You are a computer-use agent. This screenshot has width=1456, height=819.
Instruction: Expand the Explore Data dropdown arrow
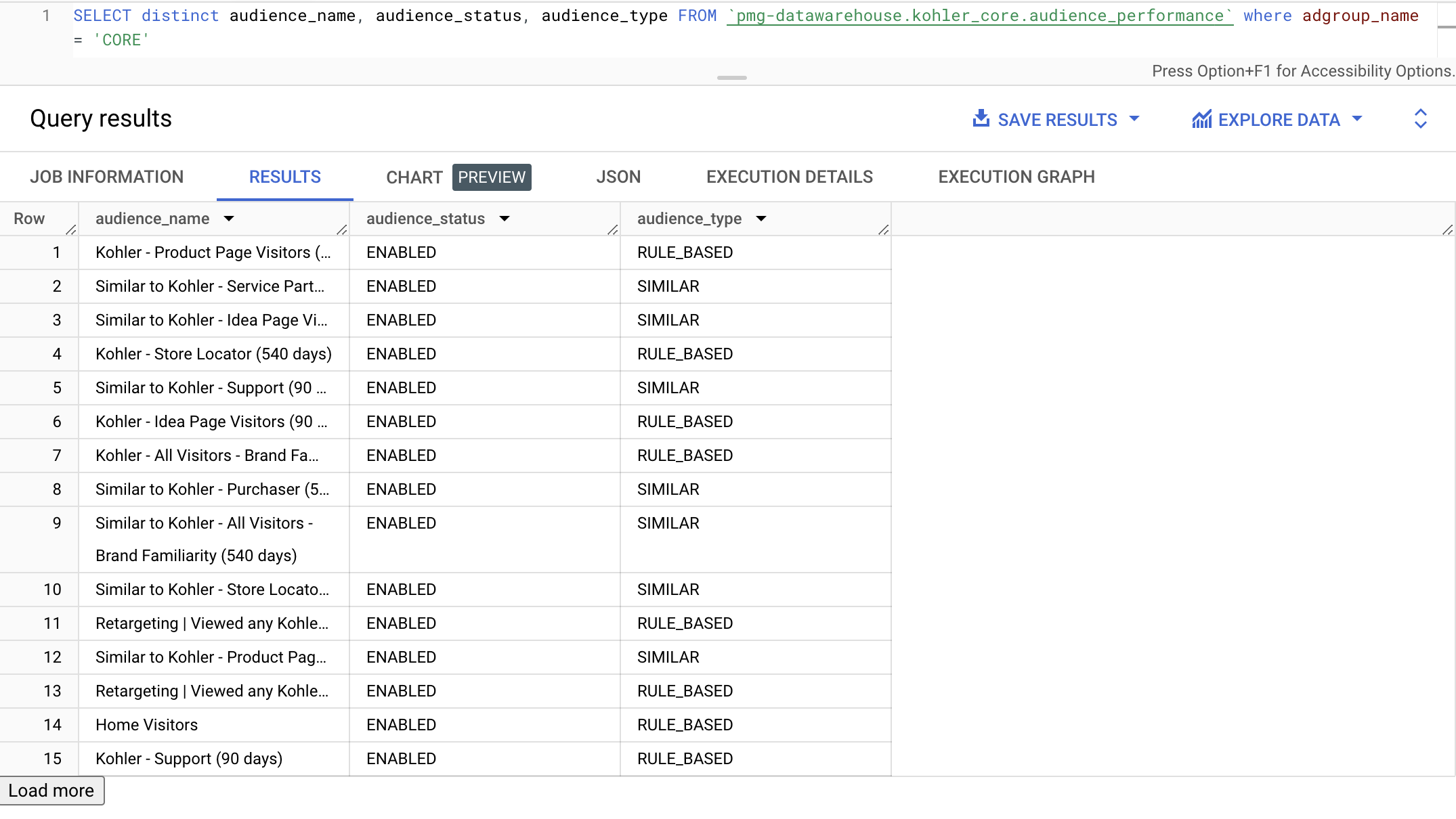tap(1357, 119)
